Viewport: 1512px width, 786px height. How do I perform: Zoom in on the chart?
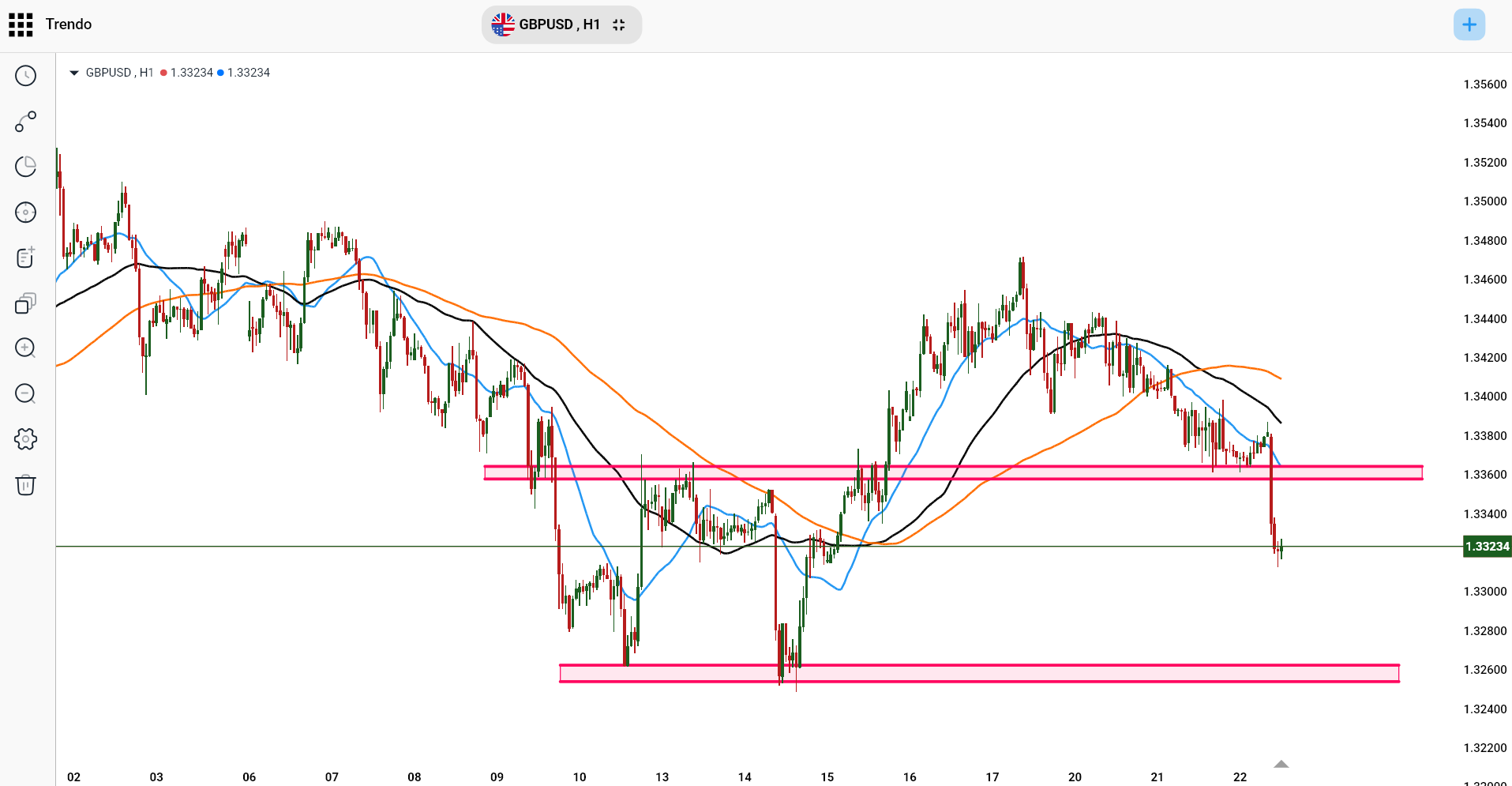[x=25, y=348]
